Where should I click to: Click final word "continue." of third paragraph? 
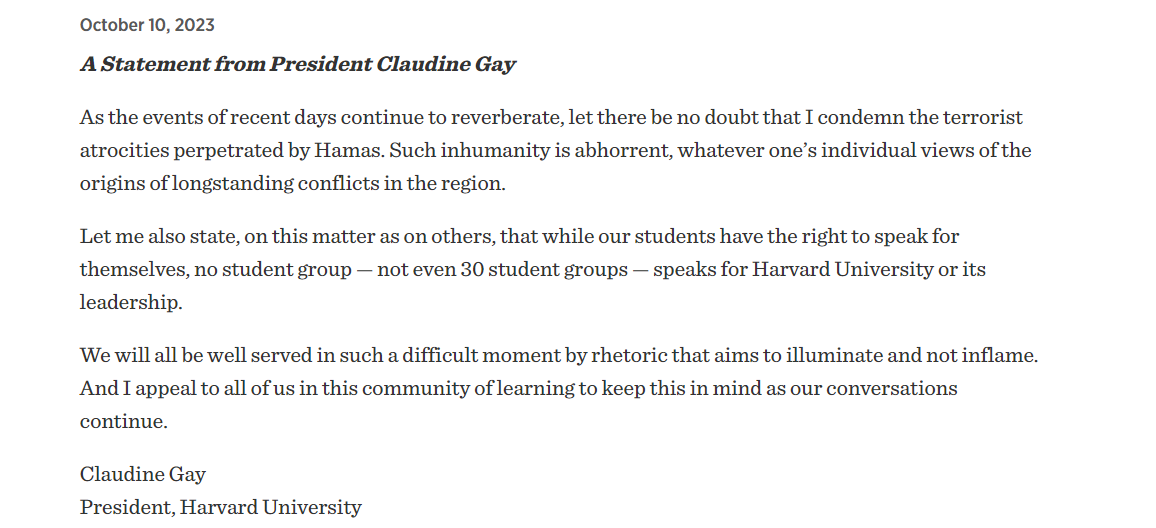pyautogui.click(x=124, y=421)
